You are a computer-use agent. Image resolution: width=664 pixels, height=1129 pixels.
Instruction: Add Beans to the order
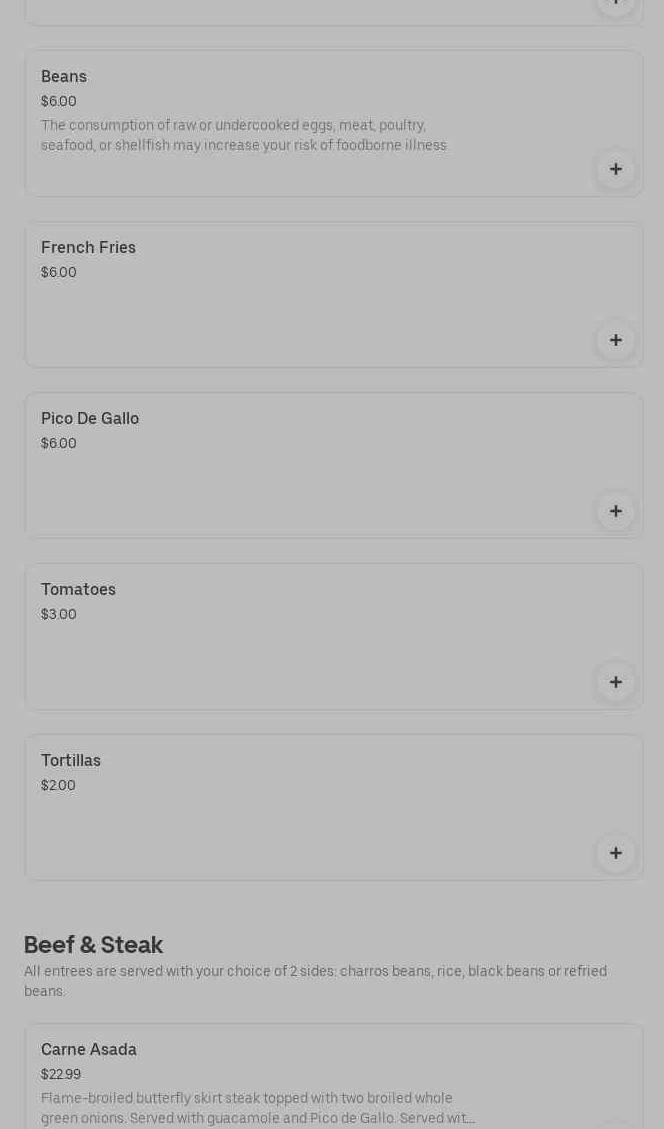coord(615,169)
